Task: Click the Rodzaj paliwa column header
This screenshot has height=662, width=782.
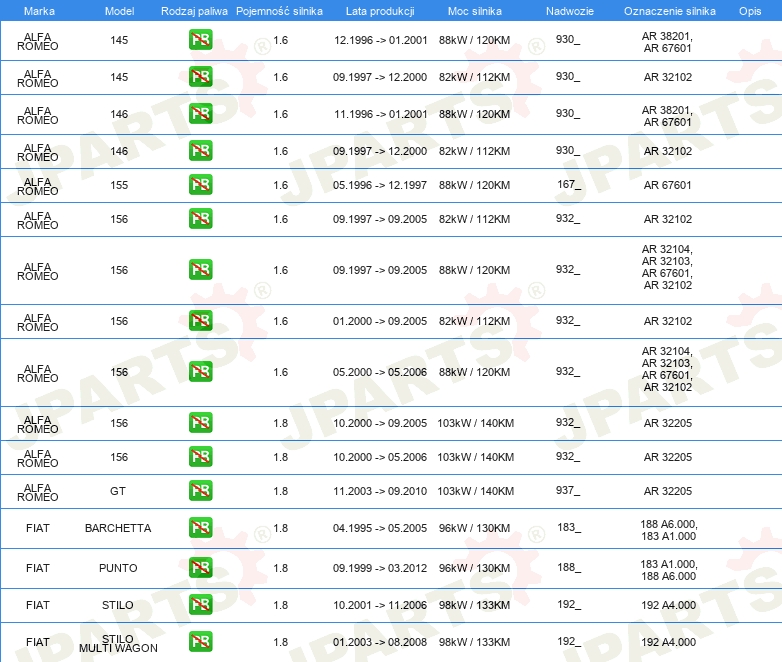Action: click(x=194, y=11)
